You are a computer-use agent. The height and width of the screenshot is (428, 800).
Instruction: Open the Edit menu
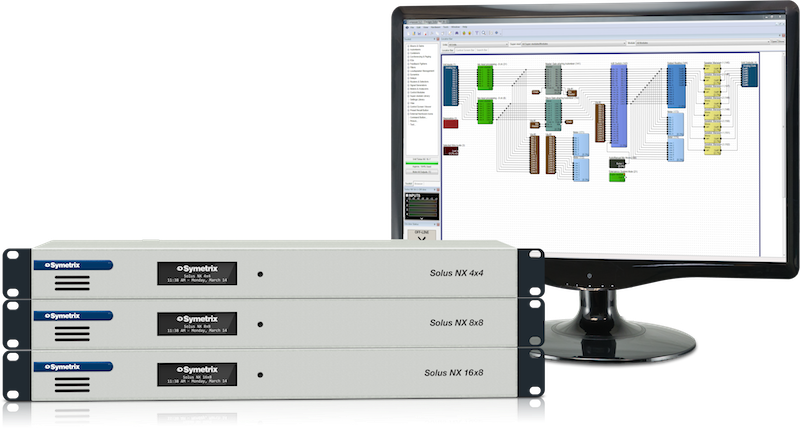(x=418, y=27)
